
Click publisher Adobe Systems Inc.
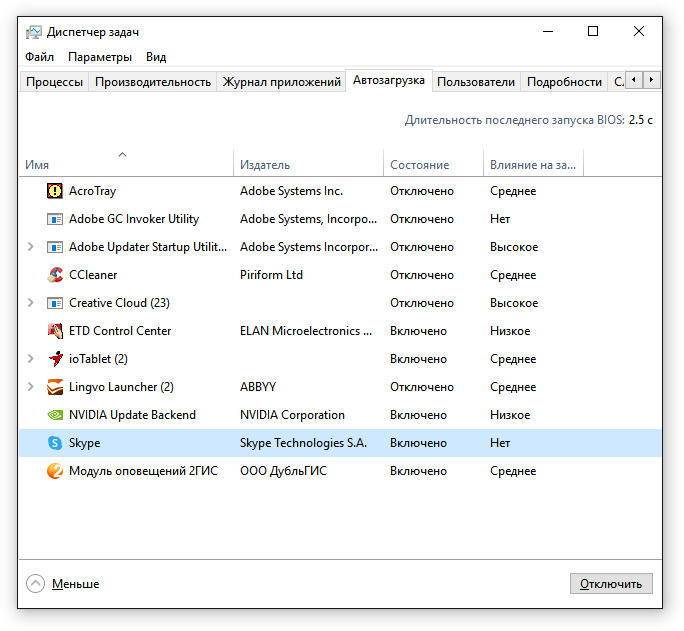(x=291, y=191)
